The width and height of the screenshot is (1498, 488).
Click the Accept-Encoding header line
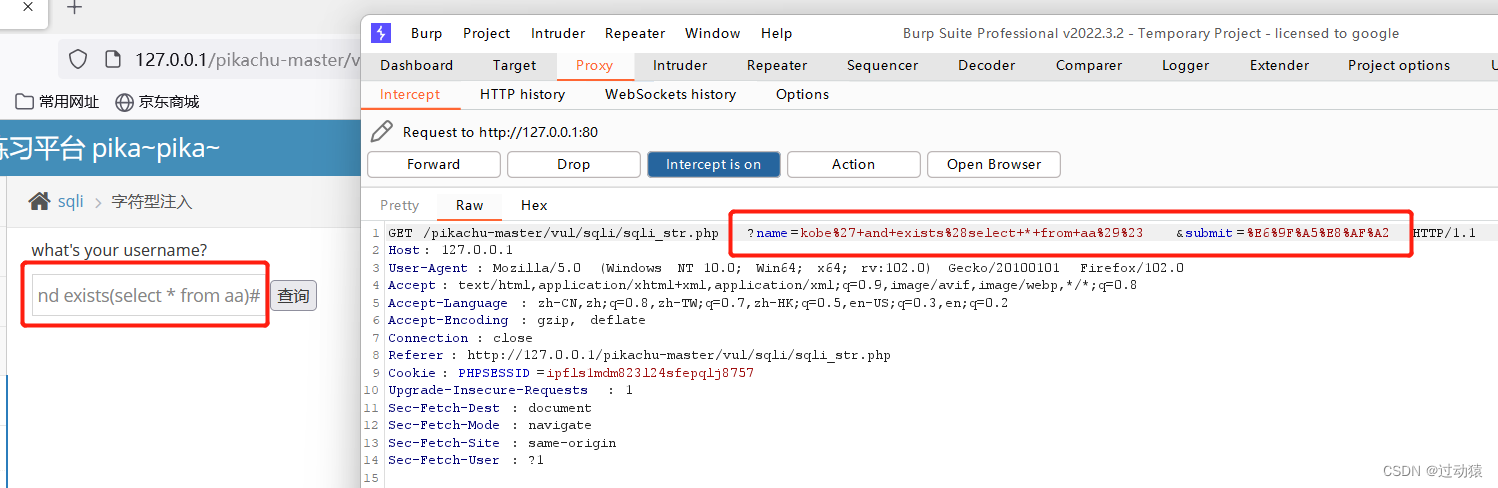pyautogui.click(x=517, y=320)
